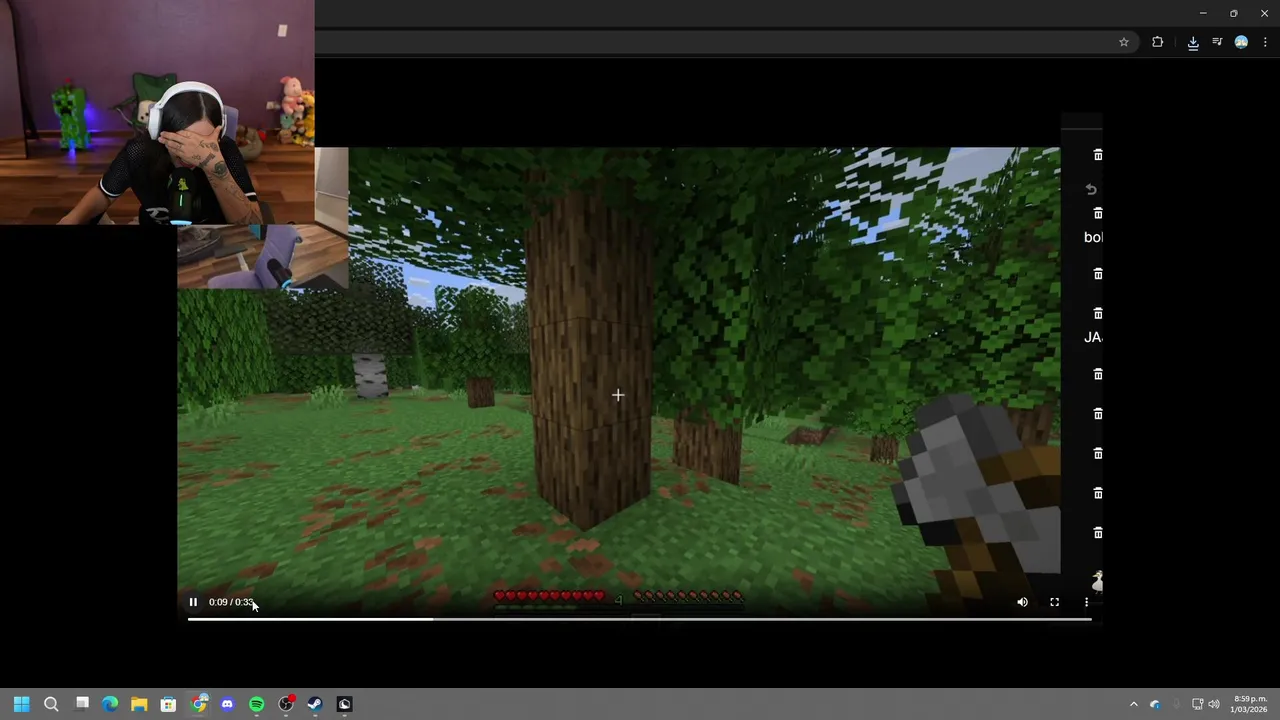Open the Chrome three-dot menu
Screen dimensions: 1280x720
click(x=1265, y=42)
